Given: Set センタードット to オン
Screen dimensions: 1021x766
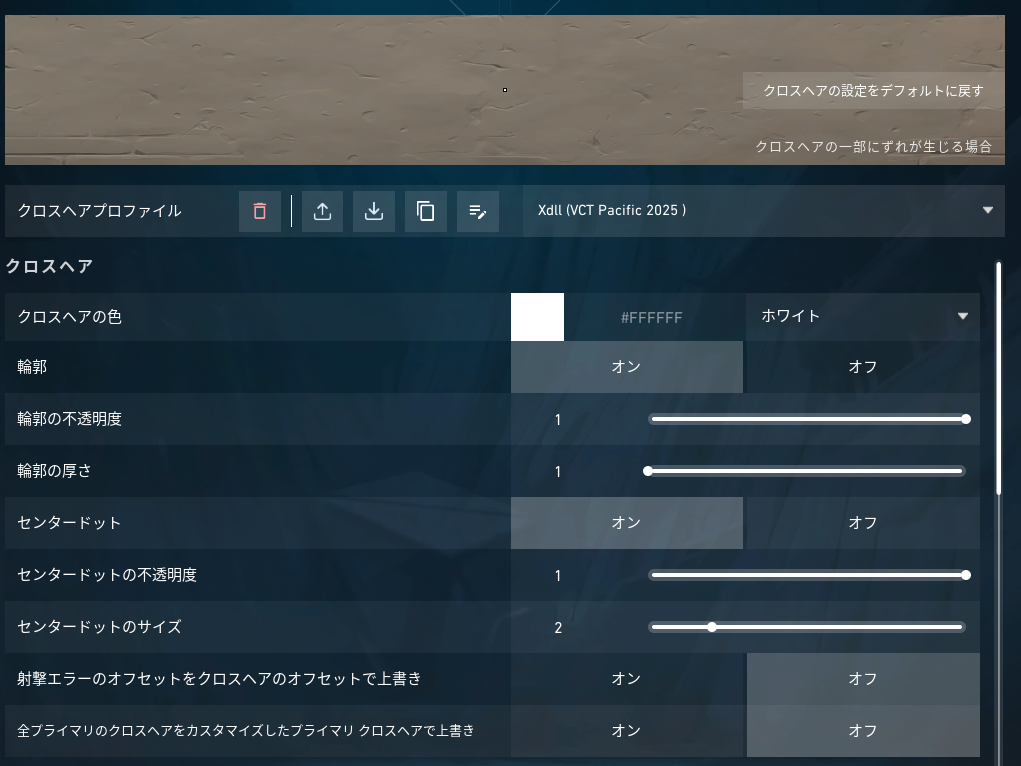Looking at the screenshot, I should (x=626, y=522).
